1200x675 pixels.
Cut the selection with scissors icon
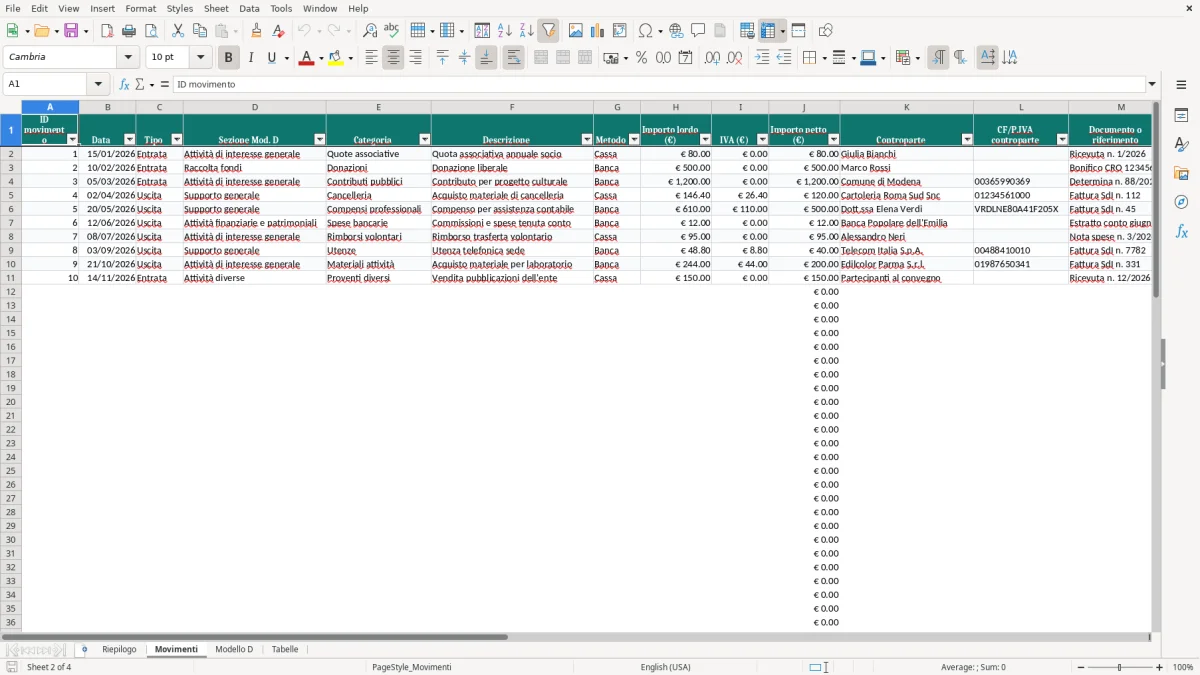pos(178,31)
